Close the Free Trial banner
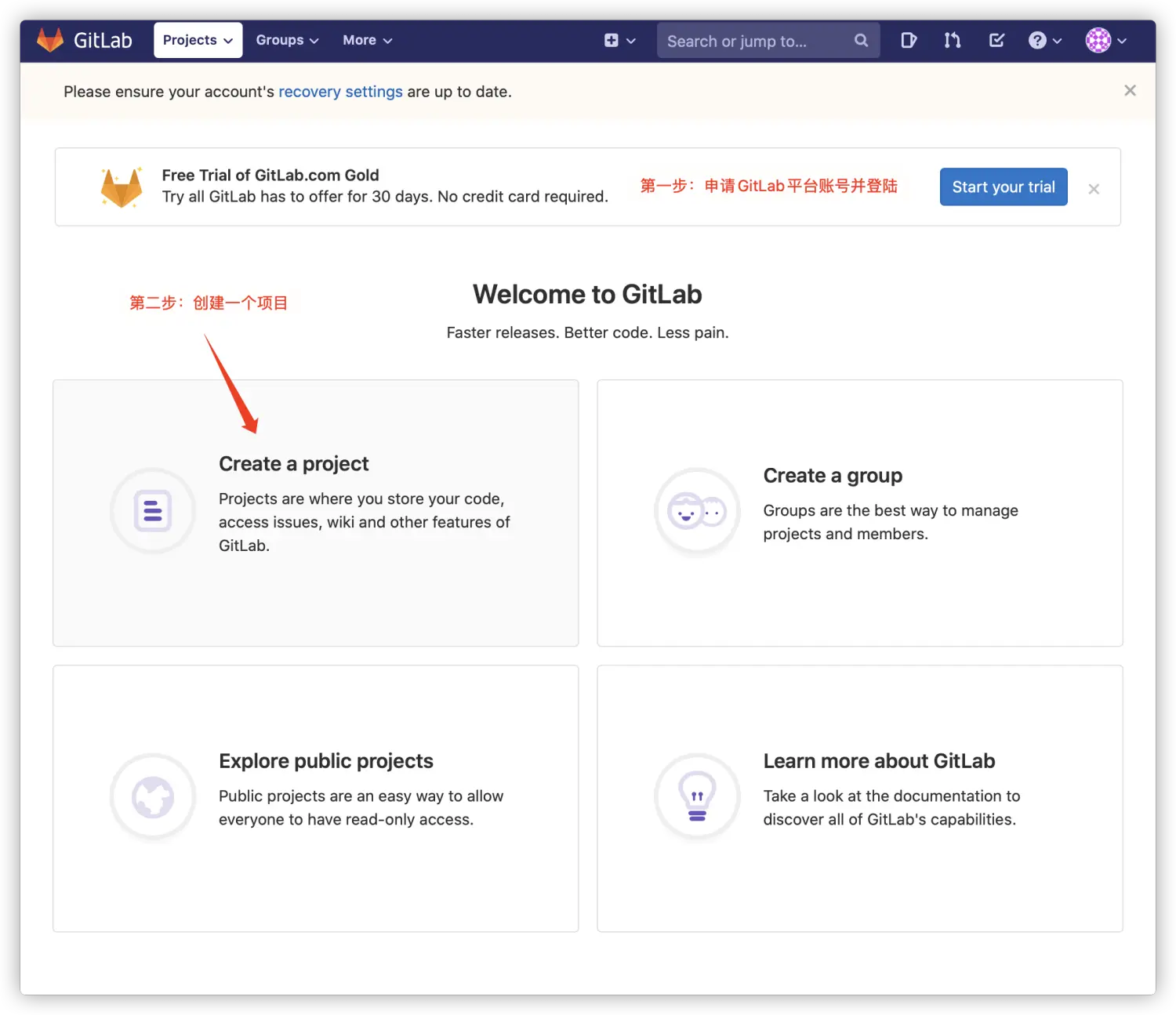Viewport: 1176px width, 1015px height. point(1094,189)
